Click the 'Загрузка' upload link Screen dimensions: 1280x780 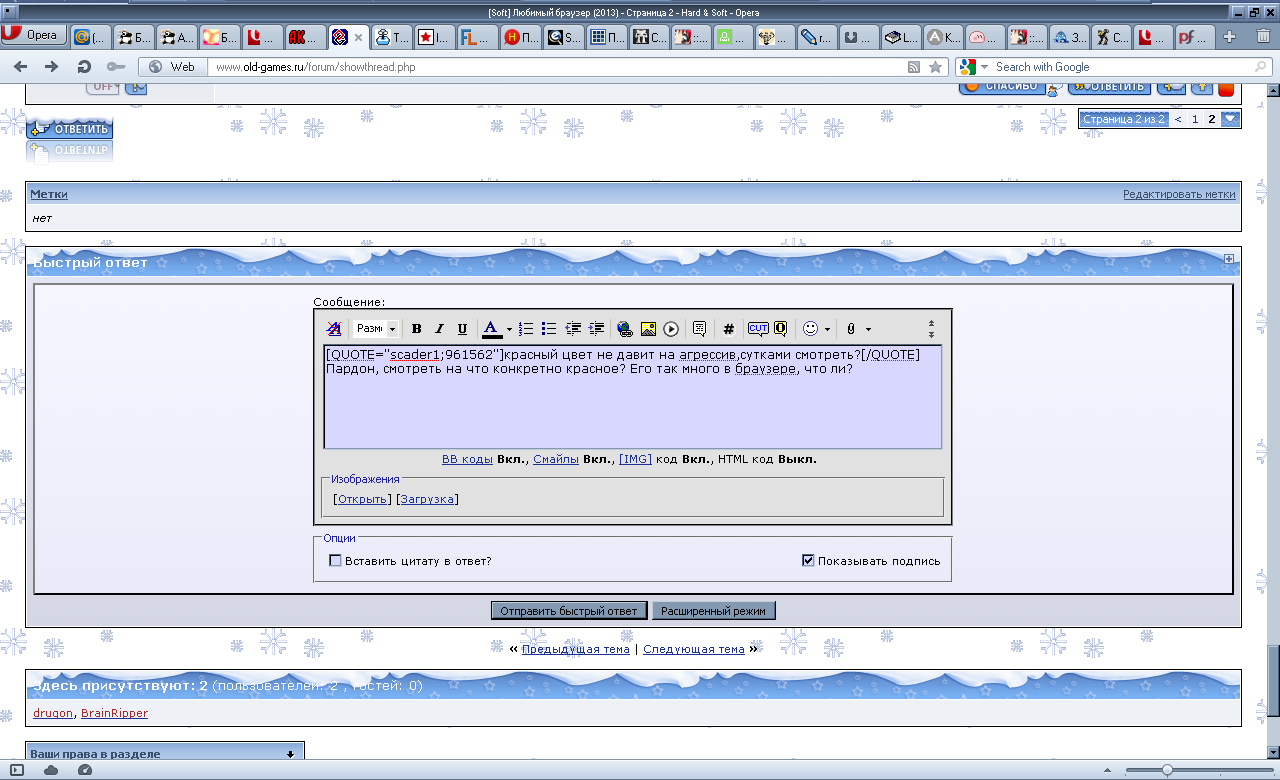(x=428, y=499)
